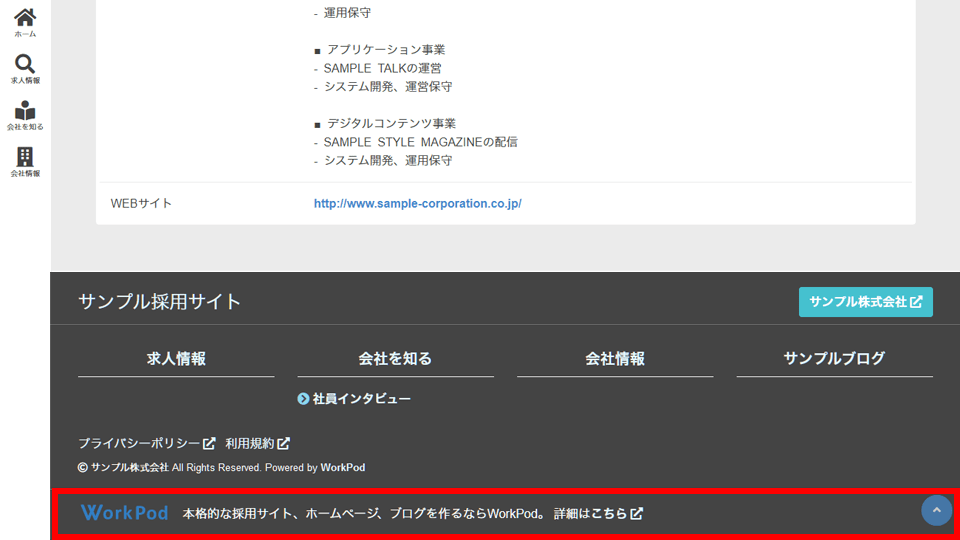Click the 詳細はこちら link in banner
Viewport: 960px width, 540px height.
point(598,513)
